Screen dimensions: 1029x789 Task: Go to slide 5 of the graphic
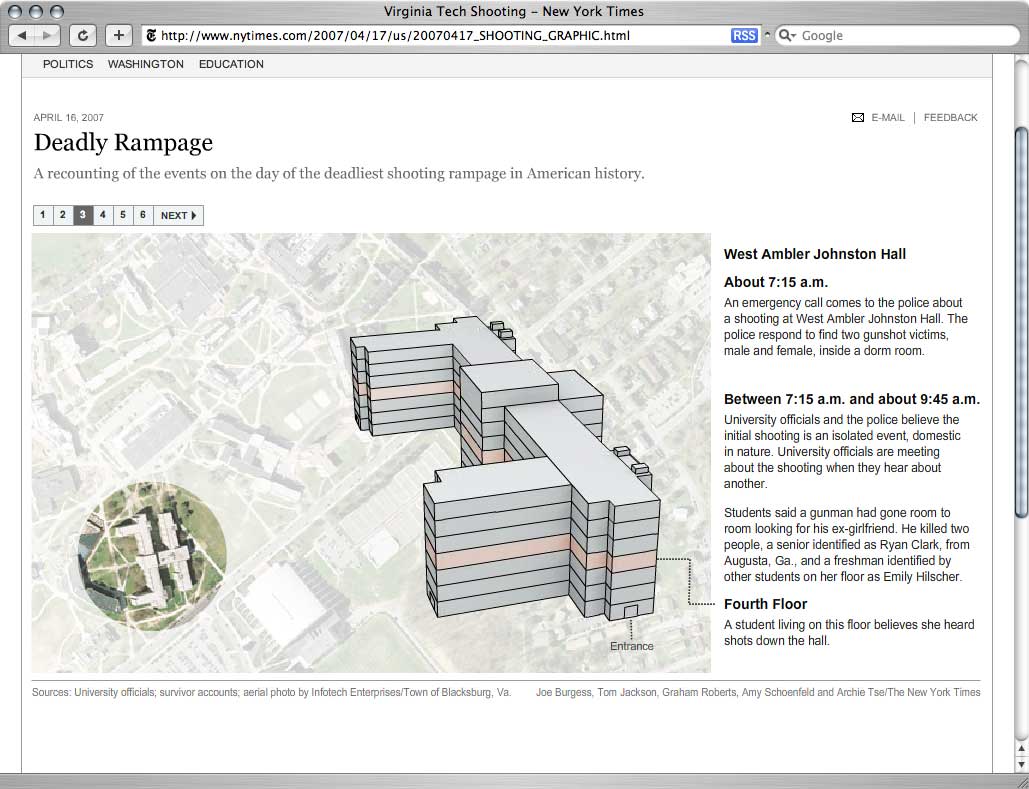(x=123, y=215)
